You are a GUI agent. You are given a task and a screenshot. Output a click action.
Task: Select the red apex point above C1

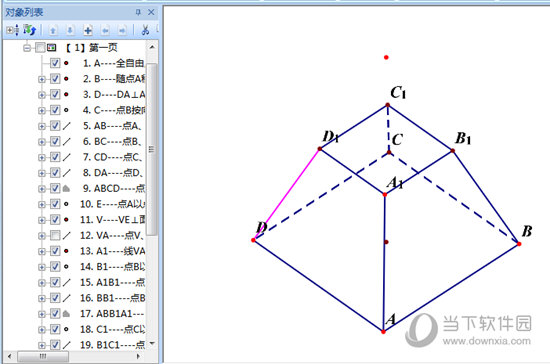point(386,57)
